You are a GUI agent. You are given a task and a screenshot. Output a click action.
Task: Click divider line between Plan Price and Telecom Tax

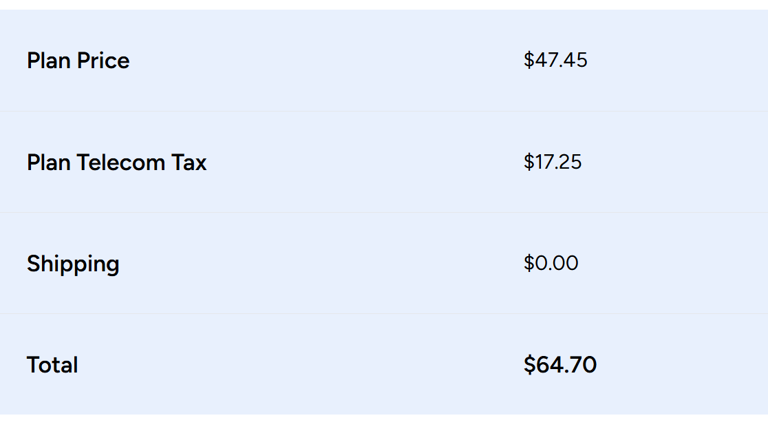(x=384, y=111)
